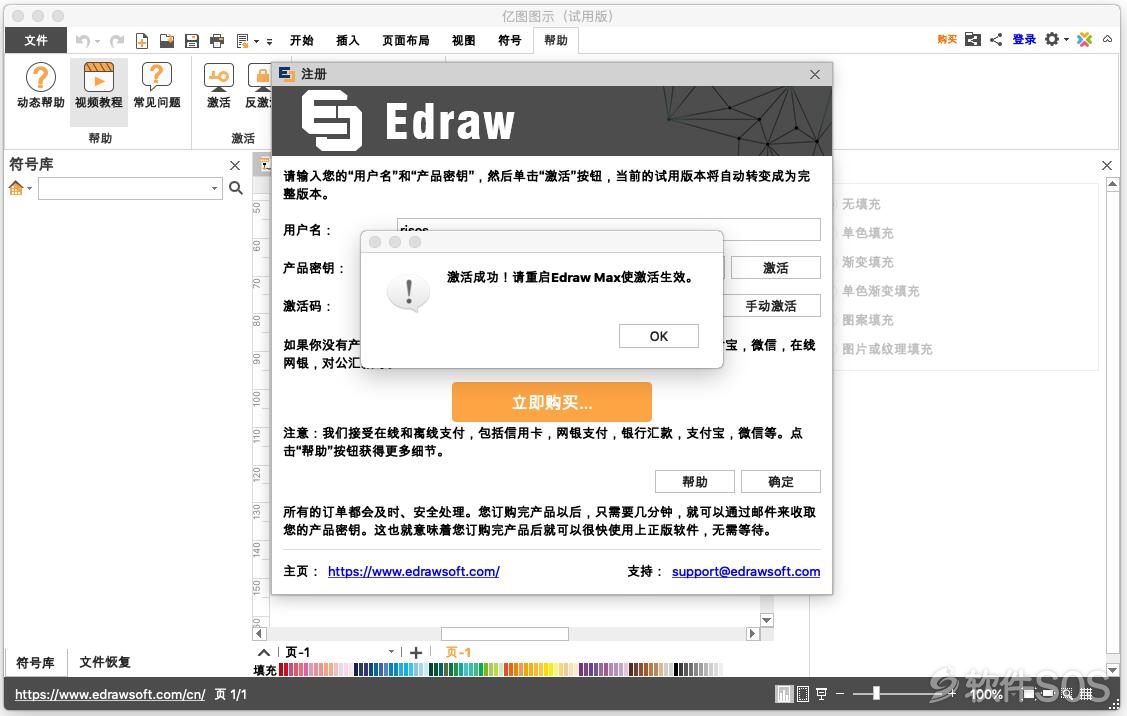Open a file using the folder icon
This screenshot has height=716, width=1127.
(x=167, y=41)
